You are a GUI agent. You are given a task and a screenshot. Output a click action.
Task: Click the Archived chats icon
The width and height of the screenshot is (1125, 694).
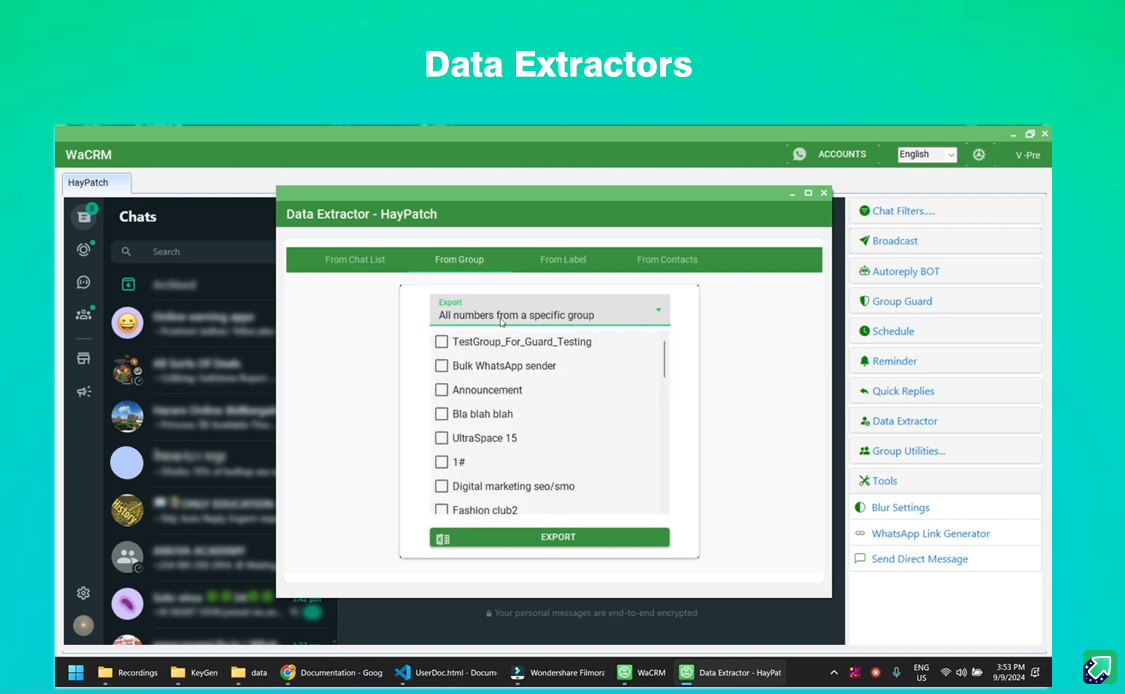[128, 285]
